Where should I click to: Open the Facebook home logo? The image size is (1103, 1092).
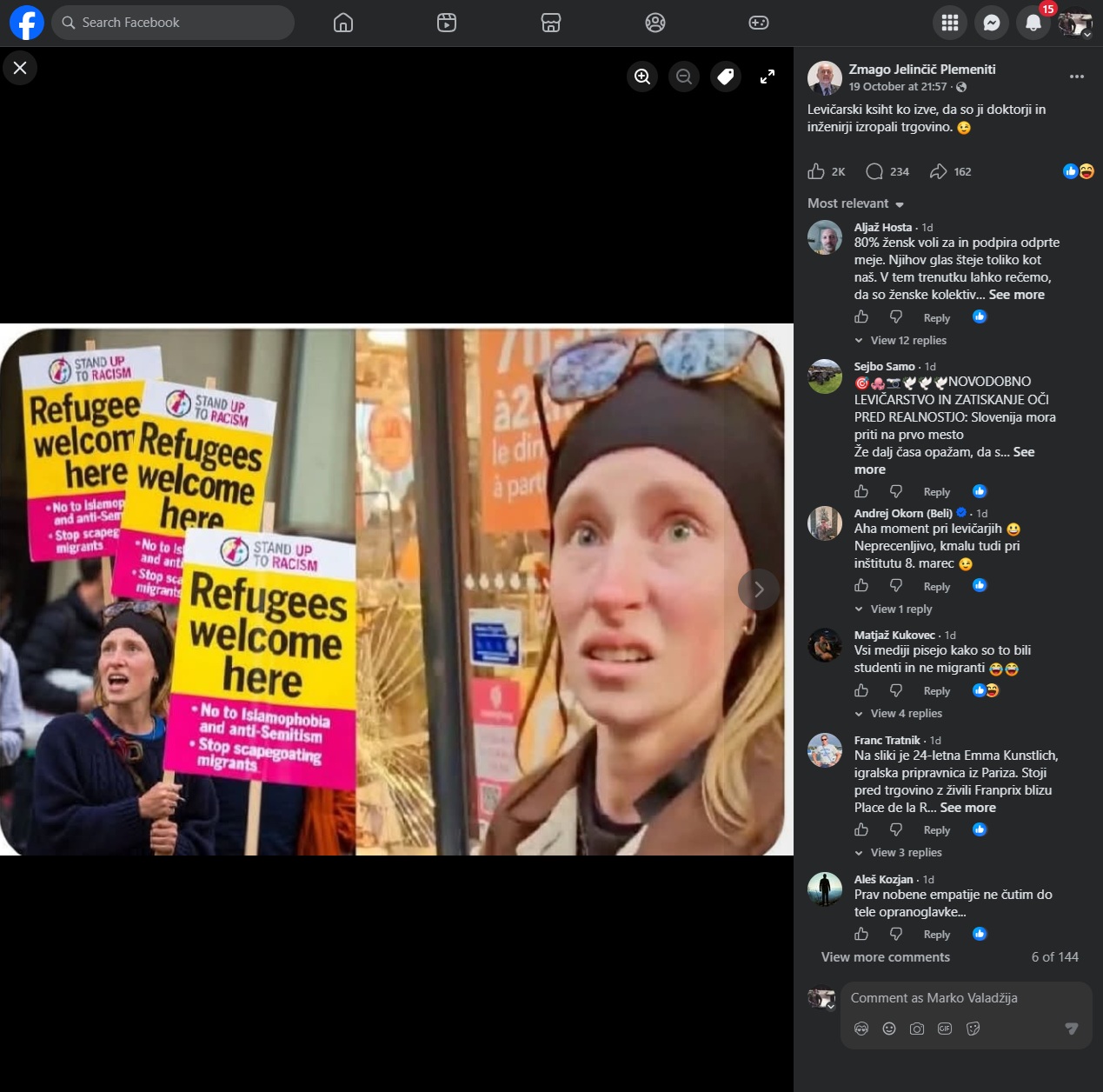[x=27, y=23]
